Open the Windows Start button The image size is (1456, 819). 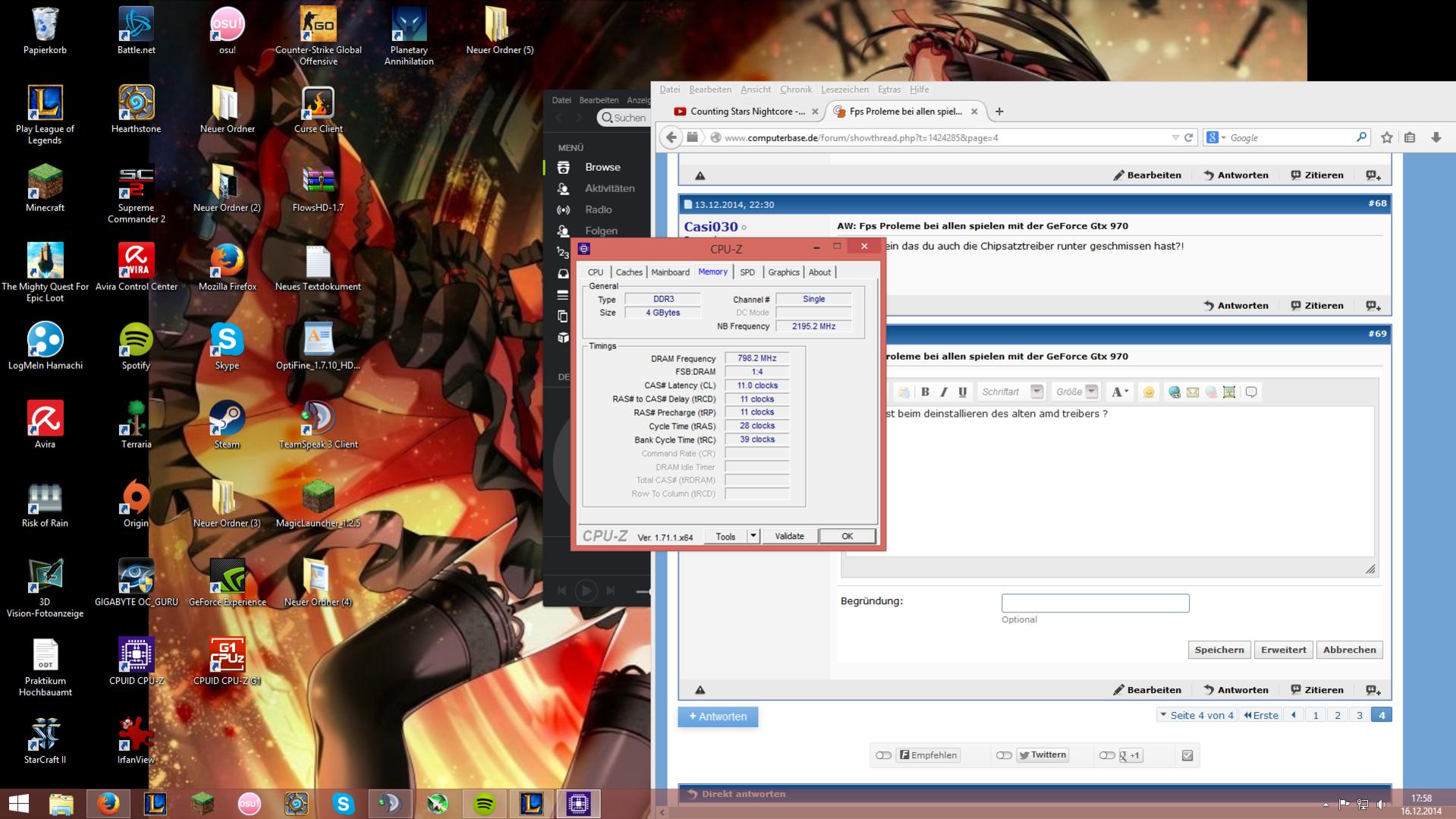[x=19, y=803]
